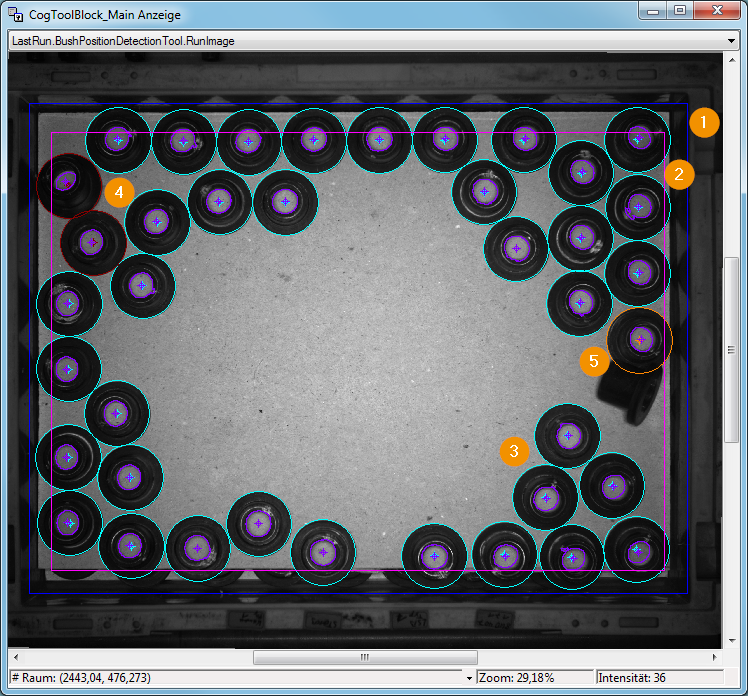Click the horizontal scrollbar left arrow
The width and height of the screenshot is (748, 696).
pos(16,657)
